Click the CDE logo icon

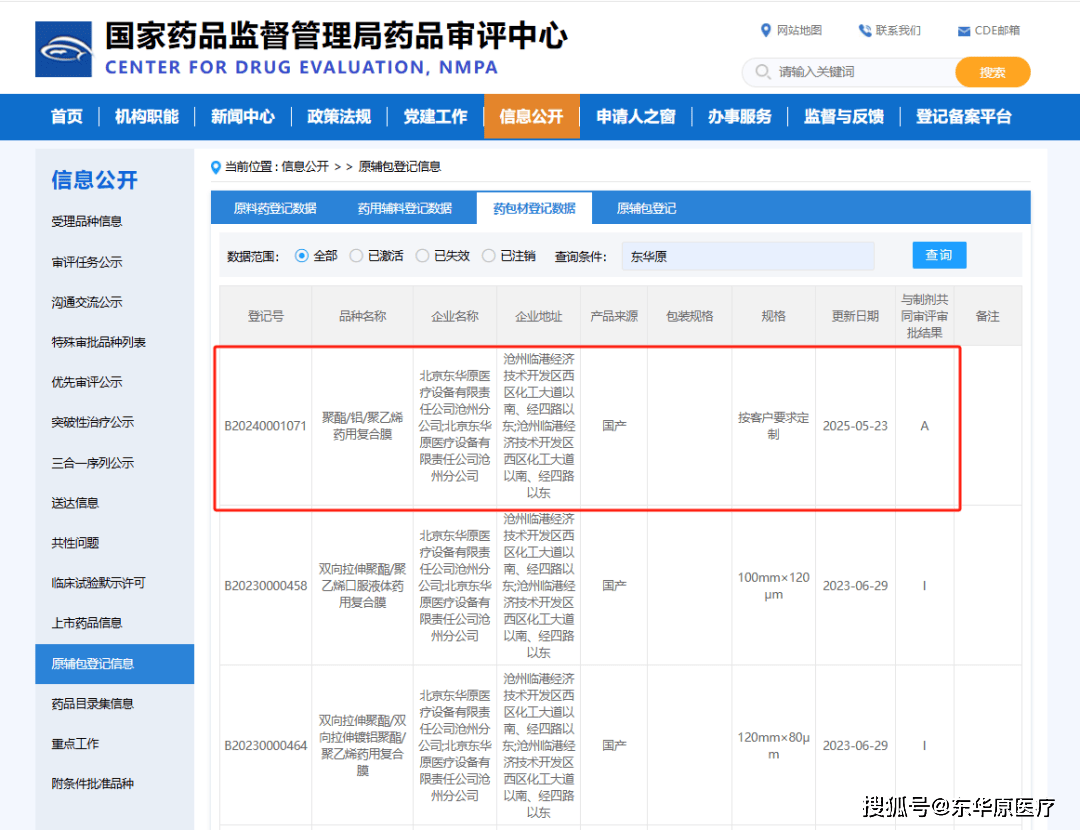tap(63, 49)
